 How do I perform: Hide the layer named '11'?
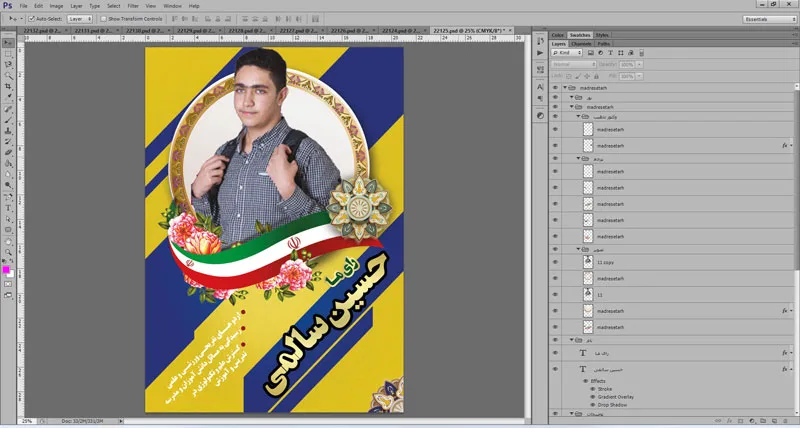[x=556, y=294]
